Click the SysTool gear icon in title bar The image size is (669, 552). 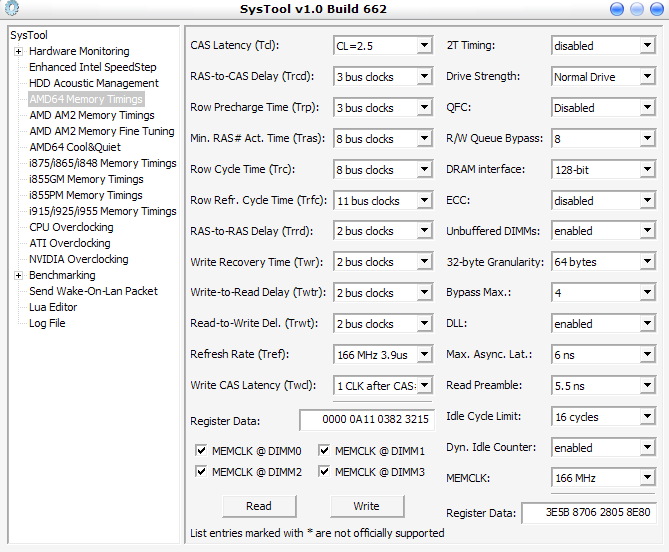coord(12,8)
